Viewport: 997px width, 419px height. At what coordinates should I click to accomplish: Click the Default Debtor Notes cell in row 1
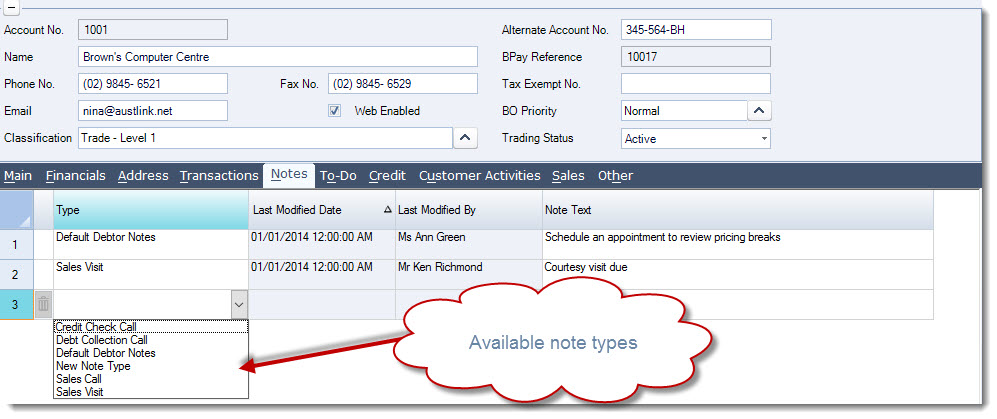[x=151, y=245]
